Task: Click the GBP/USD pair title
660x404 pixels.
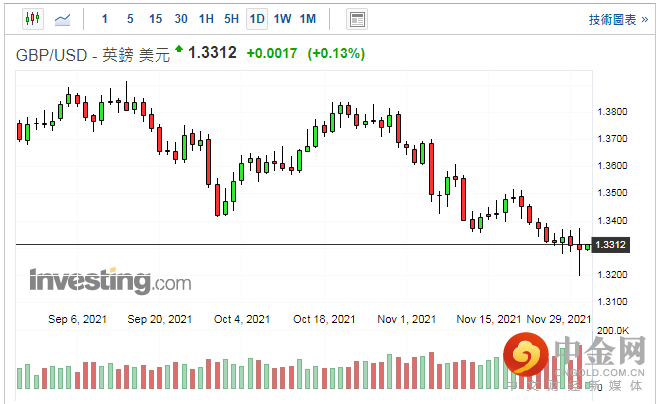Action: [90, 52]
